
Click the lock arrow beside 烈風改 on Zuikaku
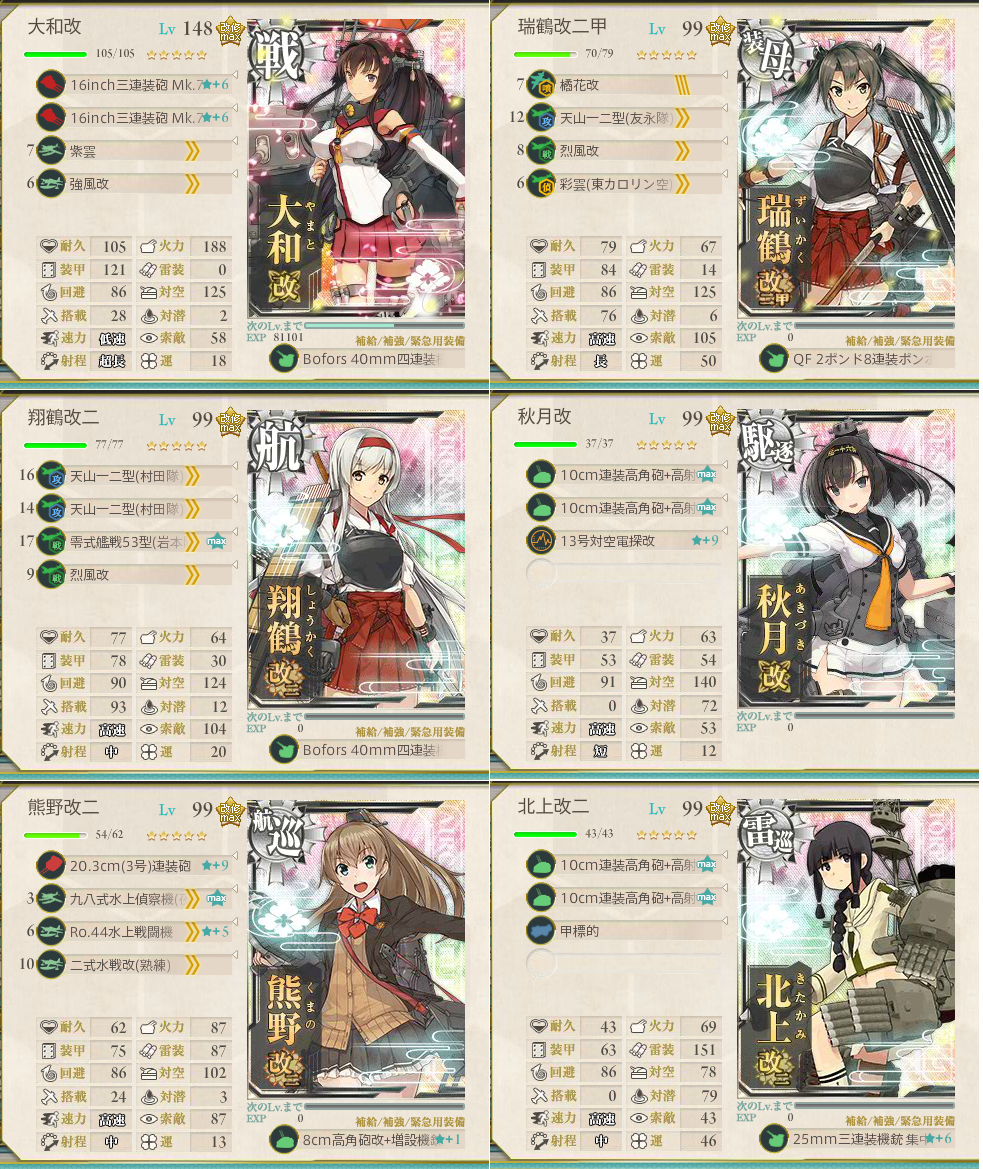pyautogui.click(x=725, y=141)
